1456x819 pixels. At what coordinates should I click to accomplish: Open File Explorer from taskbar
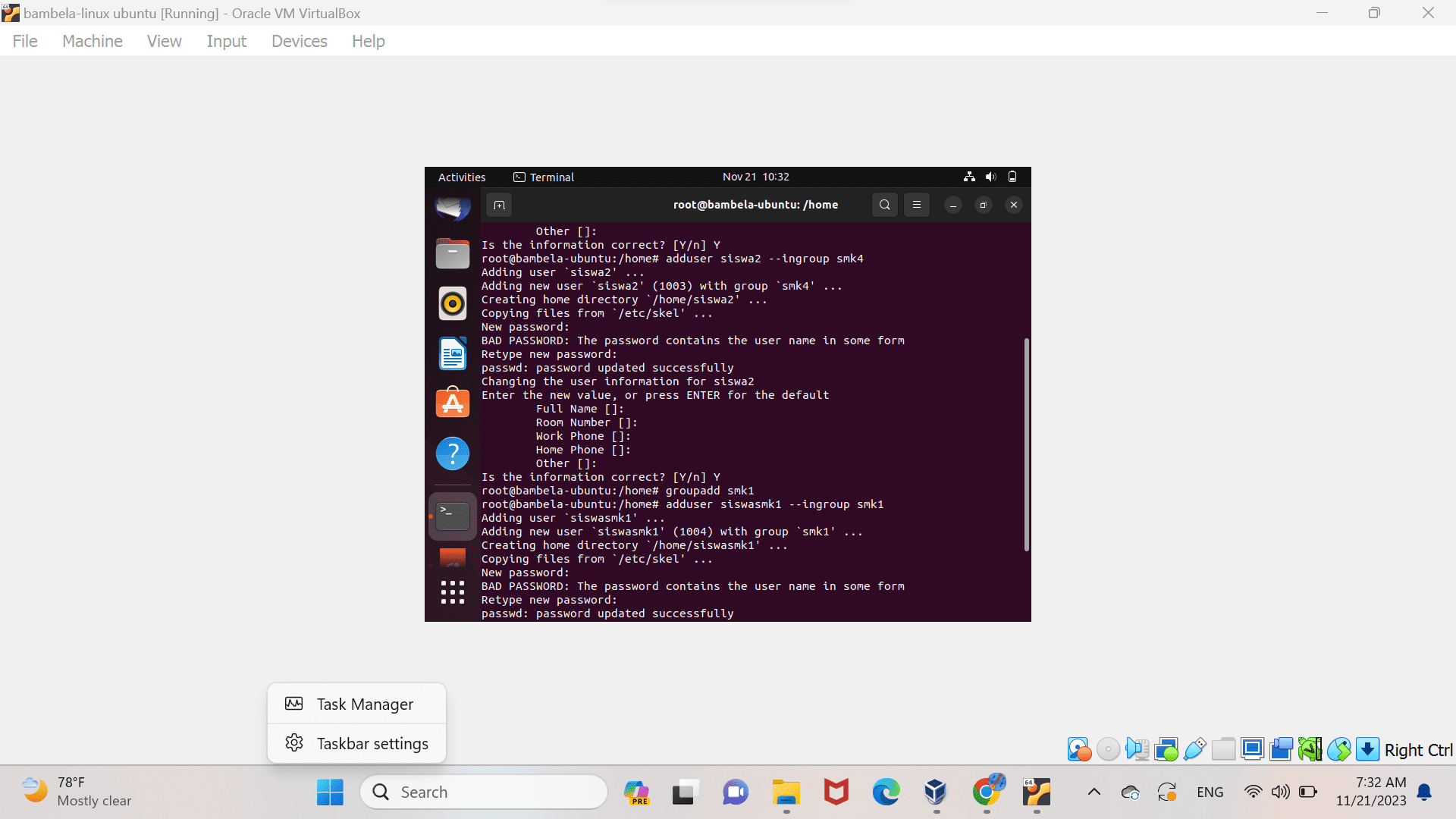pos(786,792)
